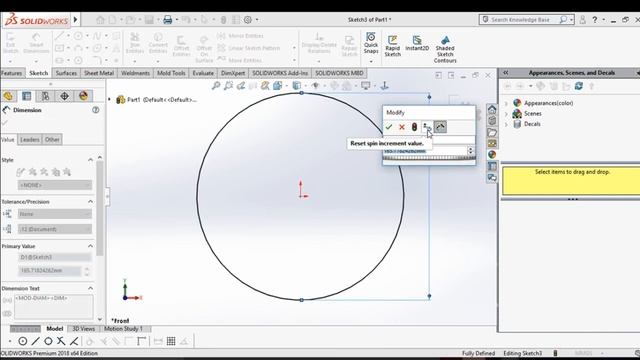Image resolution: width=640 pixels, height=360 pixels.
Task: Switch to the Weldments tab
Action: [x=135, y=73]
